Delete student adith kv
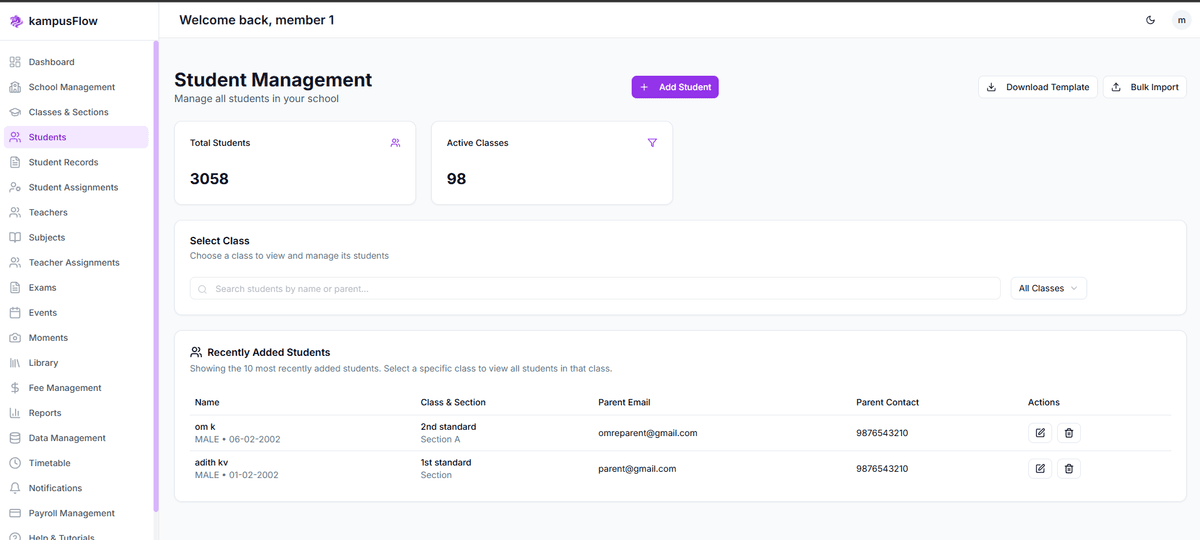 [x=1069, y=469]
